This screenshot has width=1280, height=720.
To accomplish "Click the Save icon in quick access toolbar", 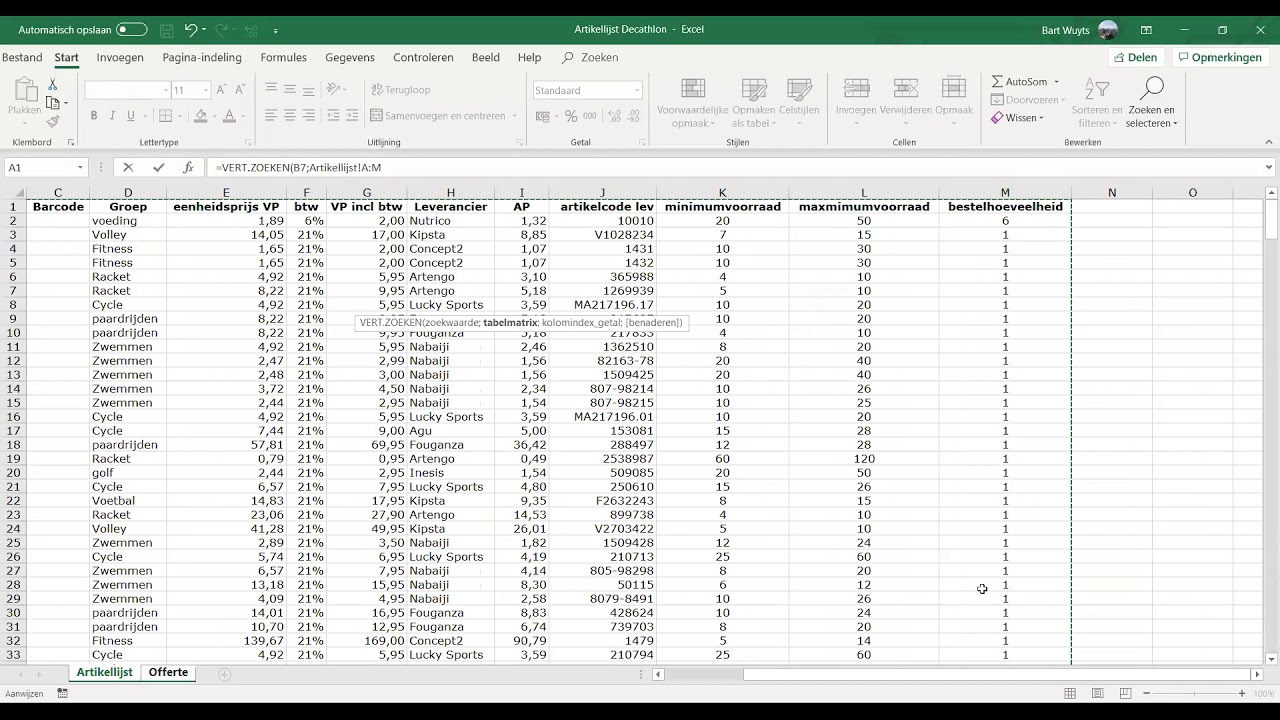I will 166,30.
